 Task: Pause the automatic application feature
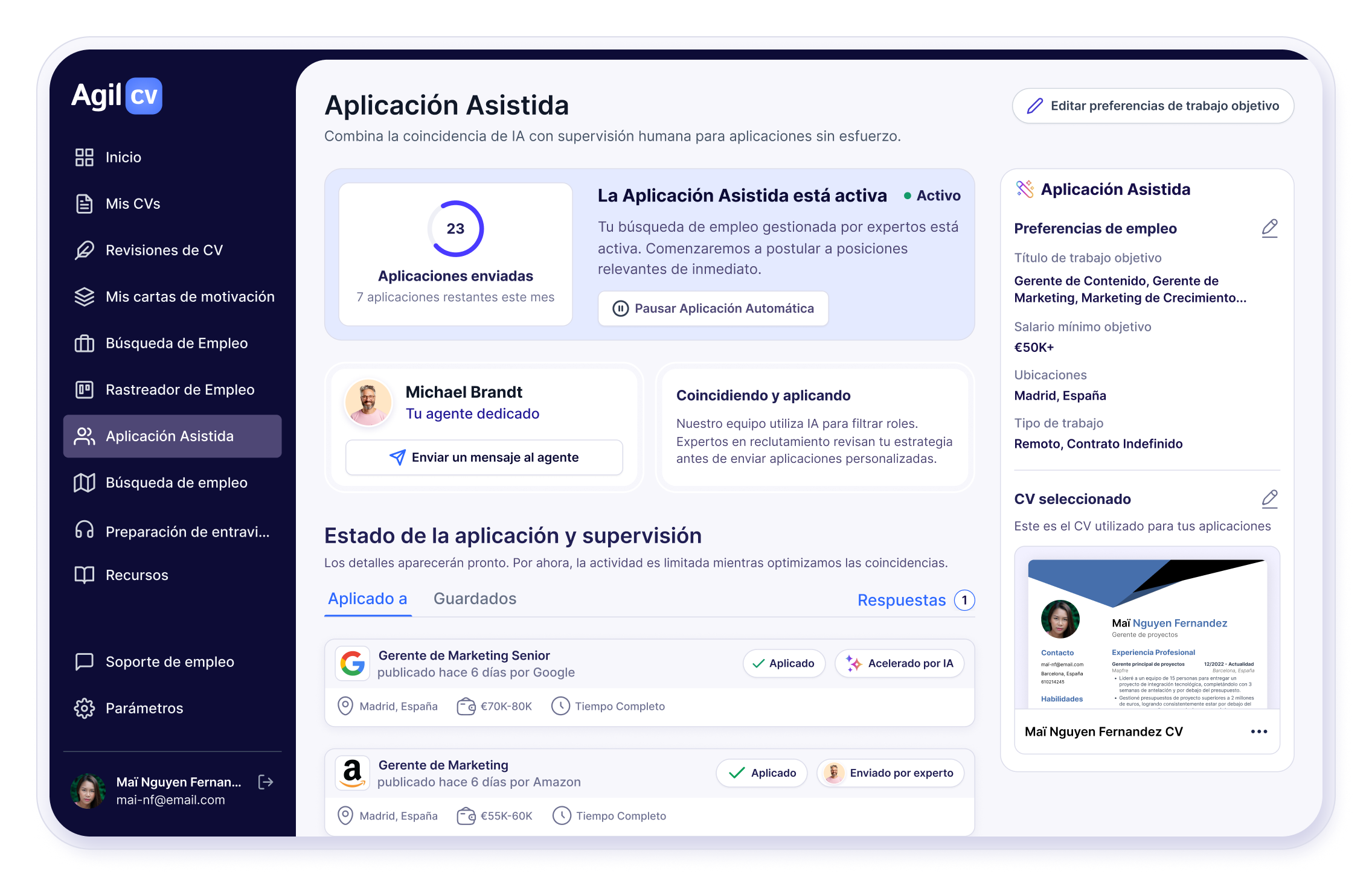point(713,308)
